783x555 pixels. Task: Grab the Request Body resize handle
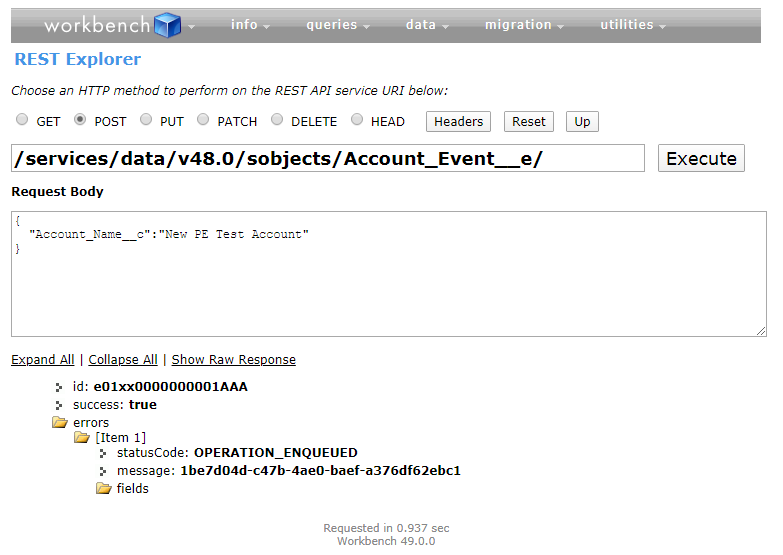tap(761, 331)
